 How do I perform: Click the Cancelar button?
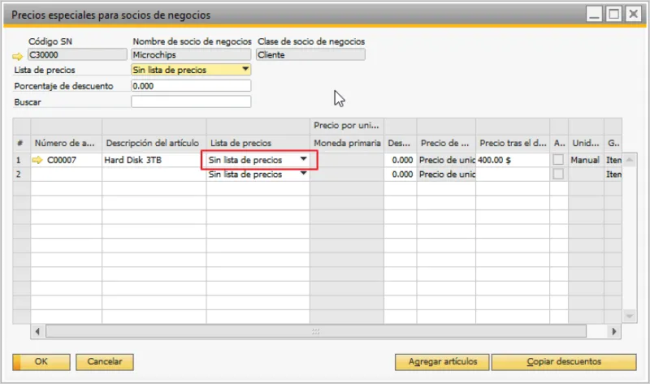pos(104,362)
